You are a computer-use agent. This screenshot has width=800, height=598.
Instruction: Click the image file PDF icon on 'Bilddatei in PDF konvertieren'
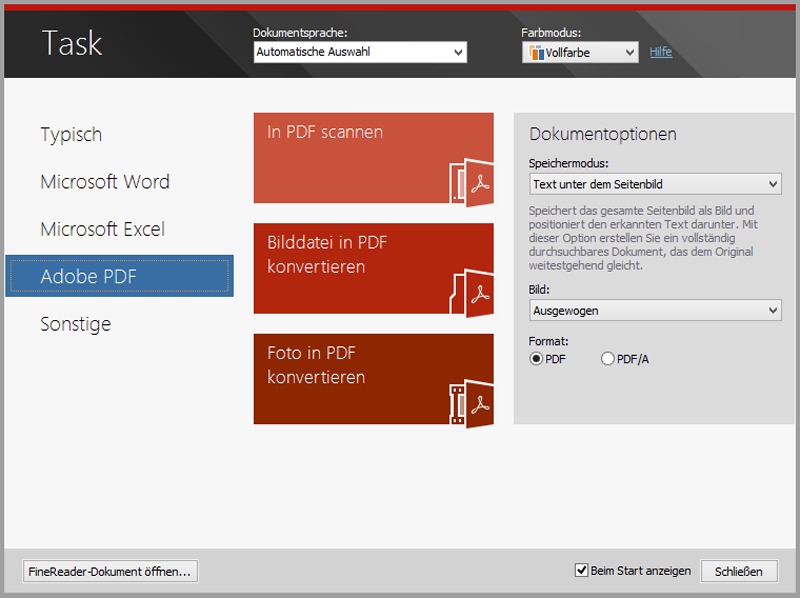coord(470,291)
